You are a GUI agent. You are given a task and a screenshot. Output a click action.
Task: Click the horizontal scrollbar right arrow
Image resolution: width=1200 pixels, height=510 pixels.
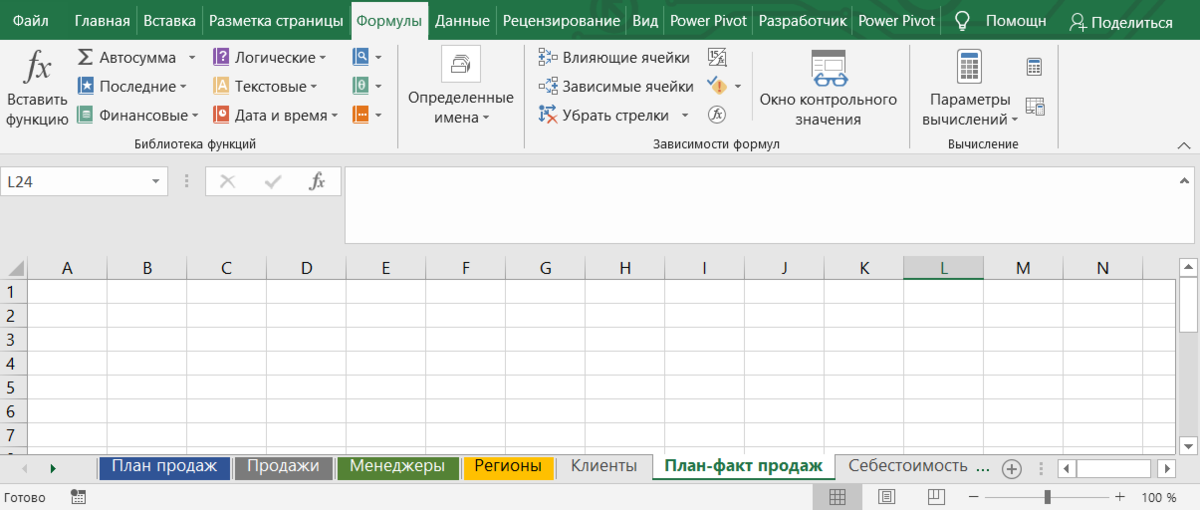(x=1166, y=468)
